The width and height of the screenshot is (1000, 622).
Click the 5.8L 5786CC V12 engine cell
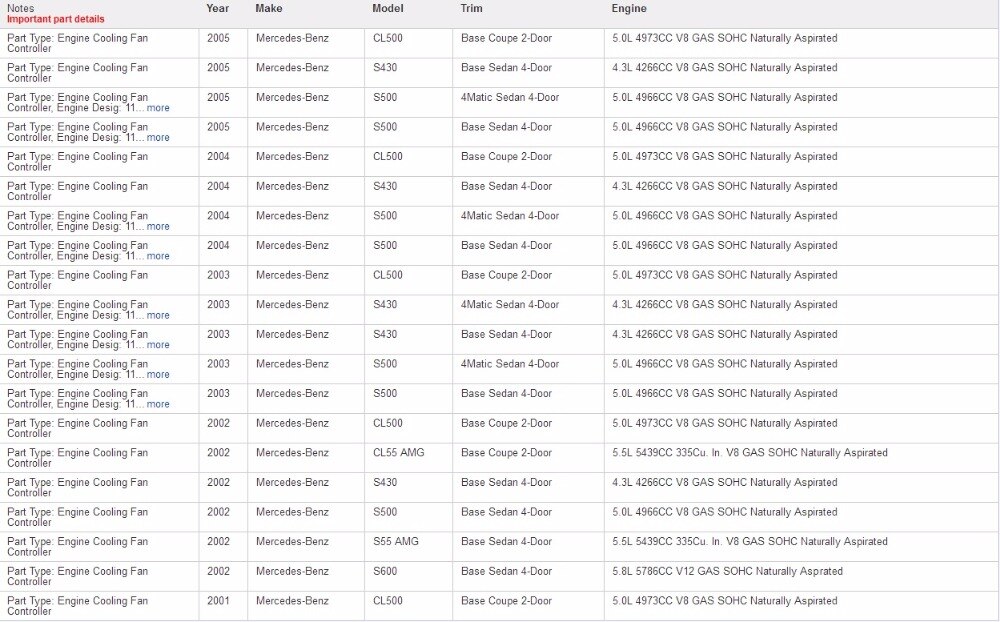tap(728, 571)
